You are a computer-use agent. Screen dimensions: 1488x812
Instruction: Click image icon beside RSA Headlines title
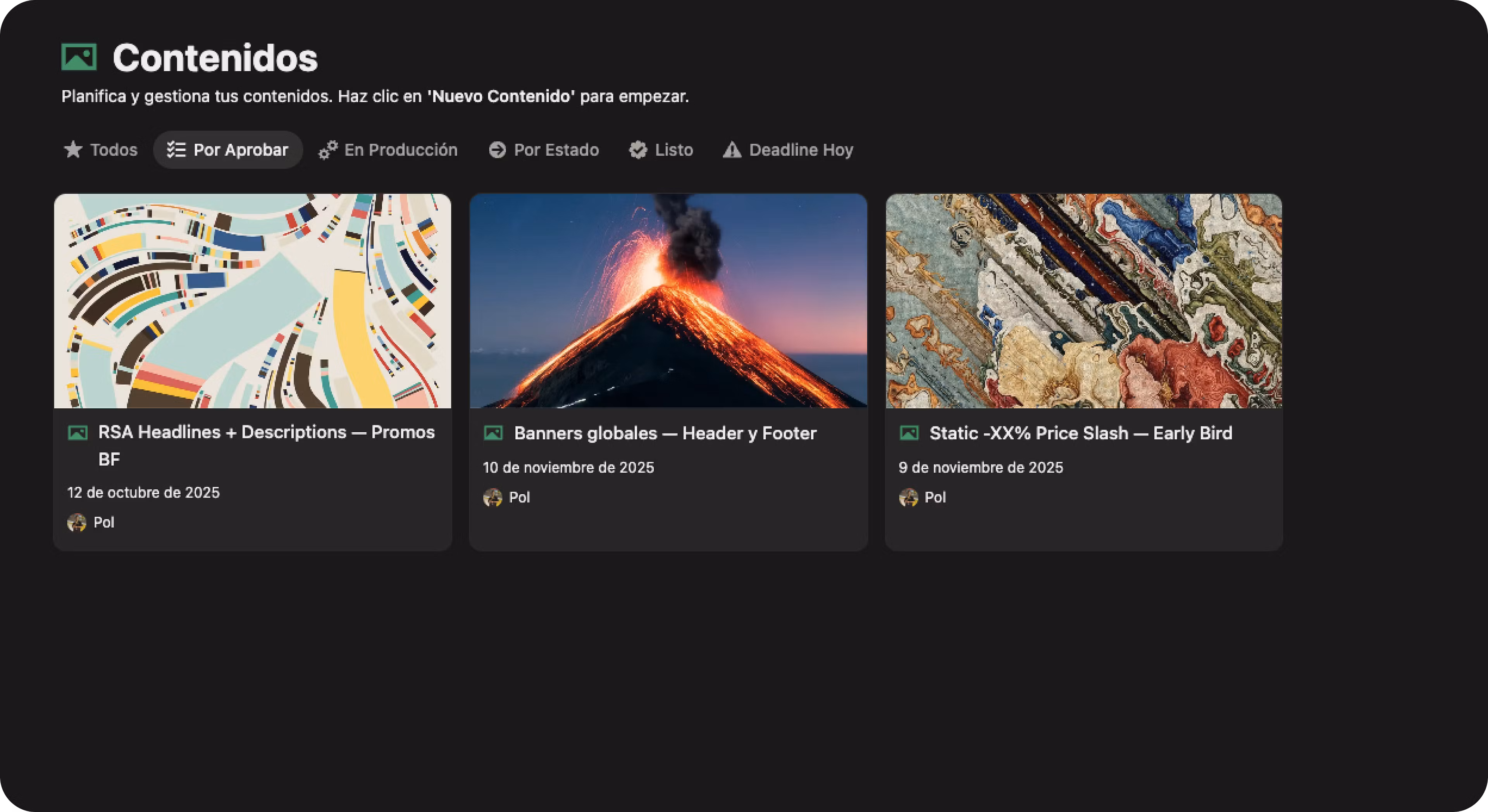pos(78,433)
